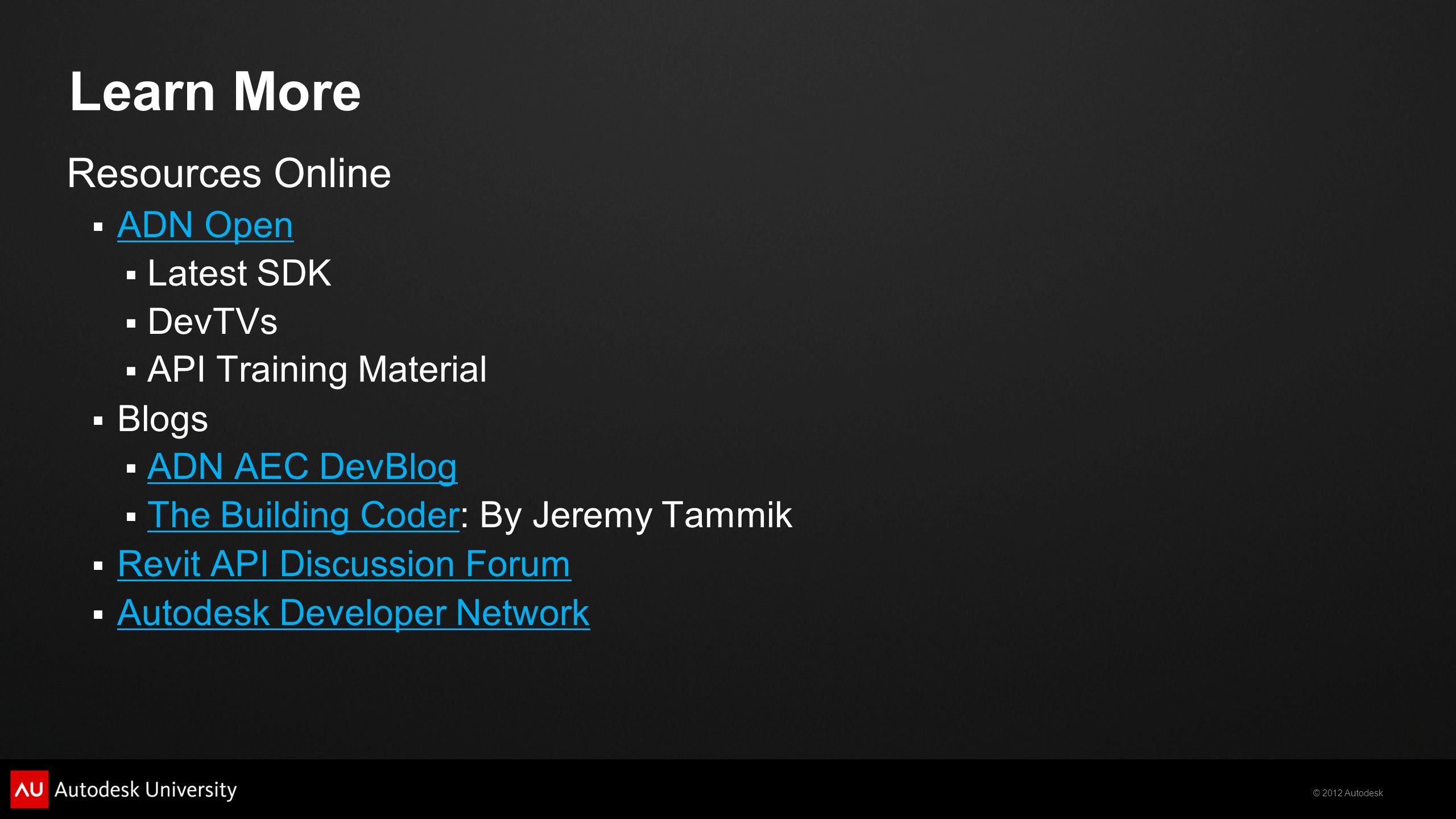
Task: Click the red AU logo icon
Action: click(x=29, y=789)
